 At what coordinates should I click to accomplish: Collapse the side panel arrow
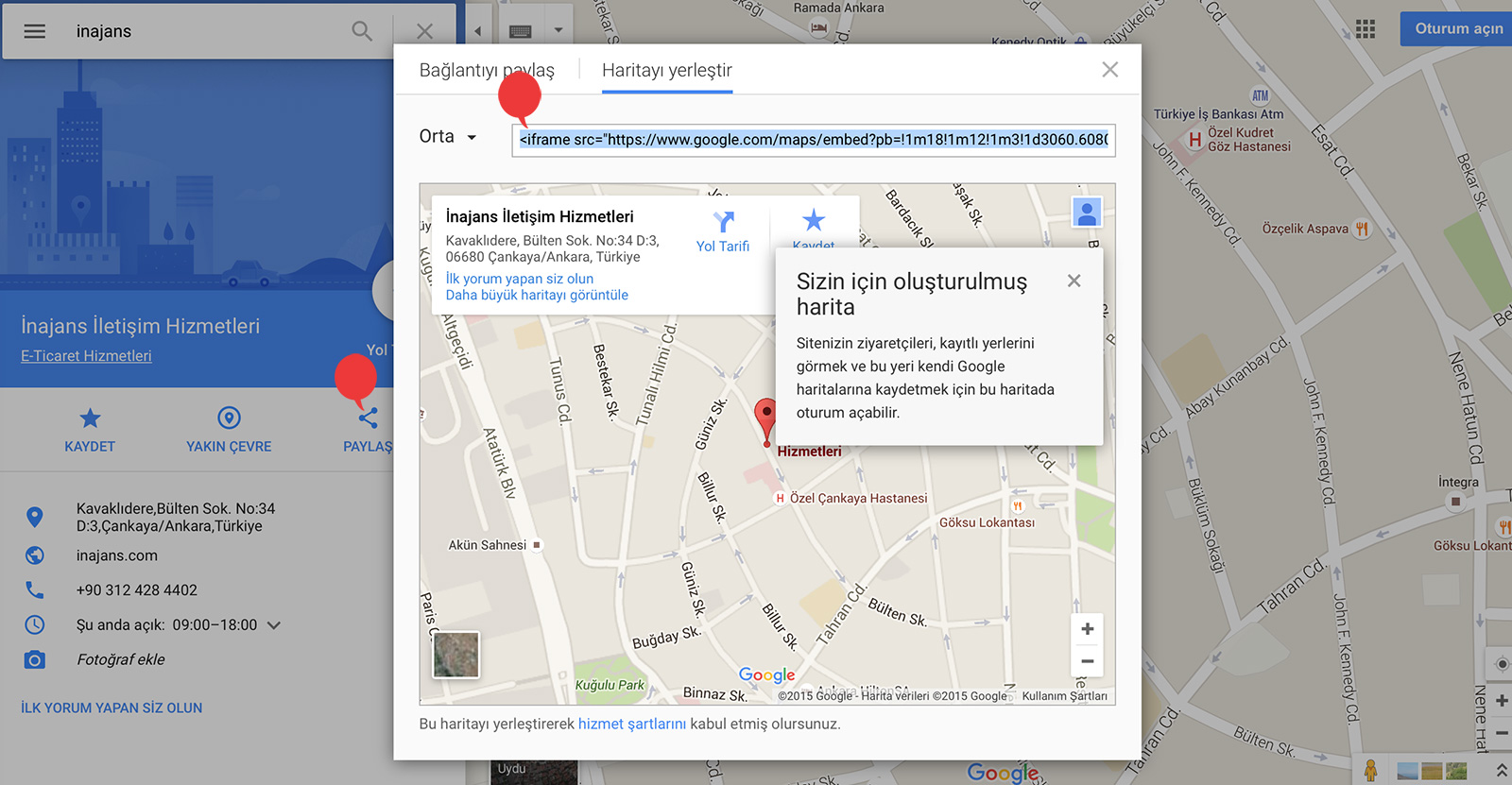coord(478,31)
